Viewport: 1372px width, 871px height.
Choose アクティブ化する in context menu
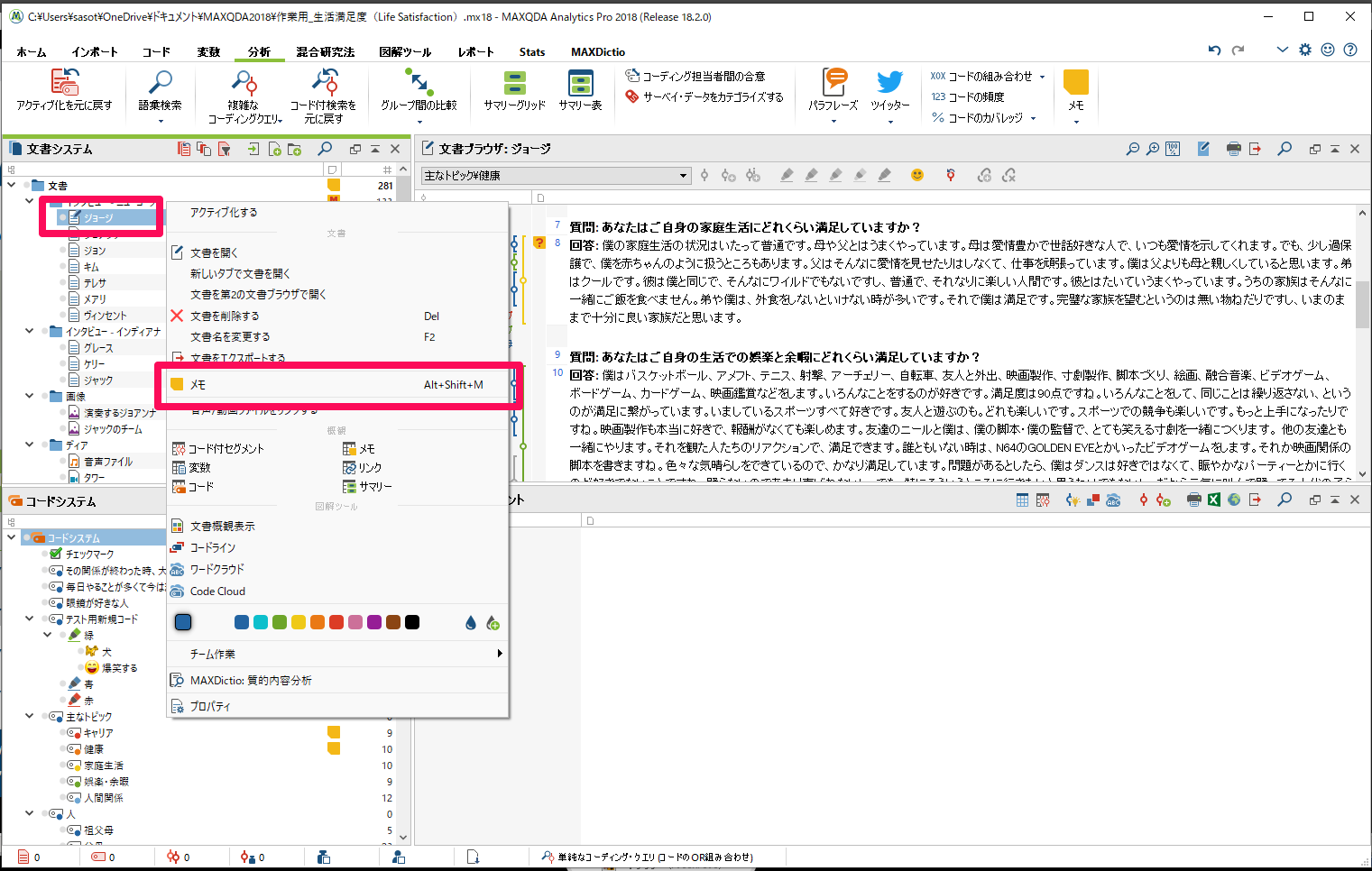click(x=224, y=213)
